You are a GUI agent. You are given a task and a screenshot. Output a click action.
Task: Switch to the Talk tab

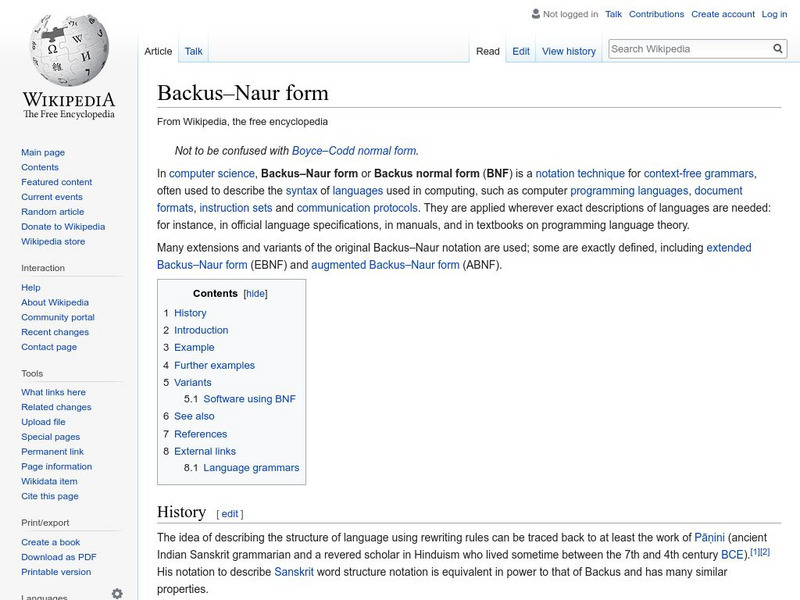coord(192,51)
